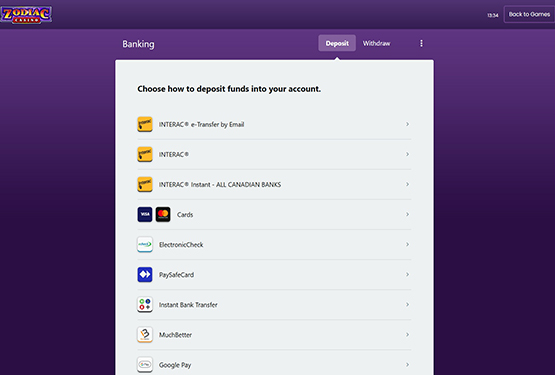The height and width of the screenshot is (375, 555).
Task: Click the ElectronicCheck icon
Action: [x=145, y=245]
